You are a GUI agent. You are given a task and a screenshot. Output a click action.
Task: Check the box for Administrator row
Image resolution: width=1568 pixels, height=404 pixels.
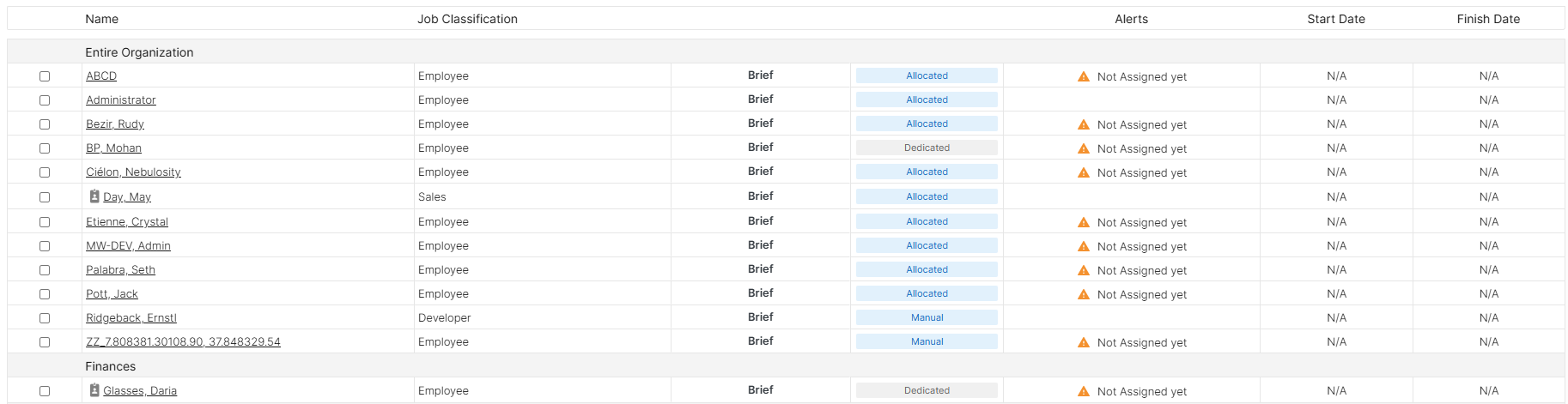click(45, 100)
